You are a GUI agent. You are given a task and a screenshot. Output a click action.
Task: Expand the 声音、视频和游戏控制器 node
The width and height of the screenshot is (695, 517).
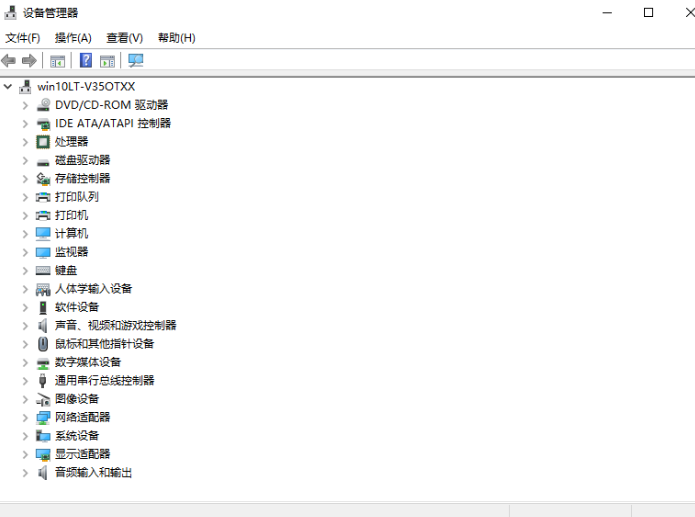click(25, 325)
